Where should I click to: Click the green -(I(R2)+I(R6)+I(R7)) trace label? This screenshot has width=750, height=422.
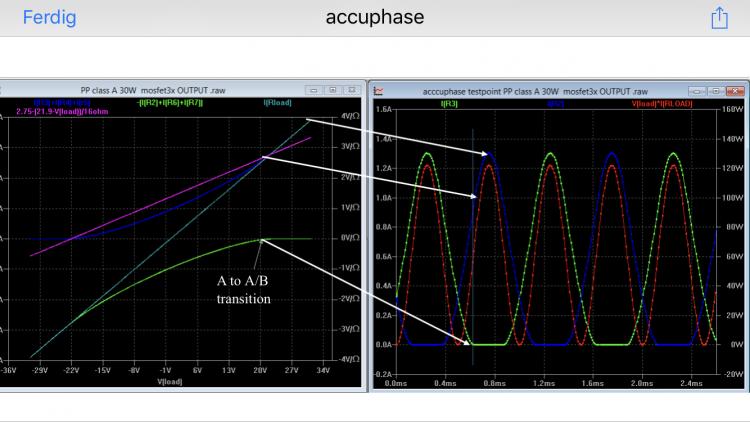pyautogui.click(x=169, y=103)
